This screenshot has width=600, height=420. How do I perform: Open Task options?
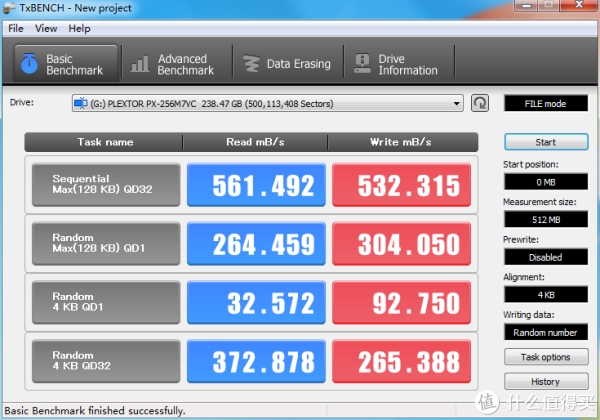point(546,357)
